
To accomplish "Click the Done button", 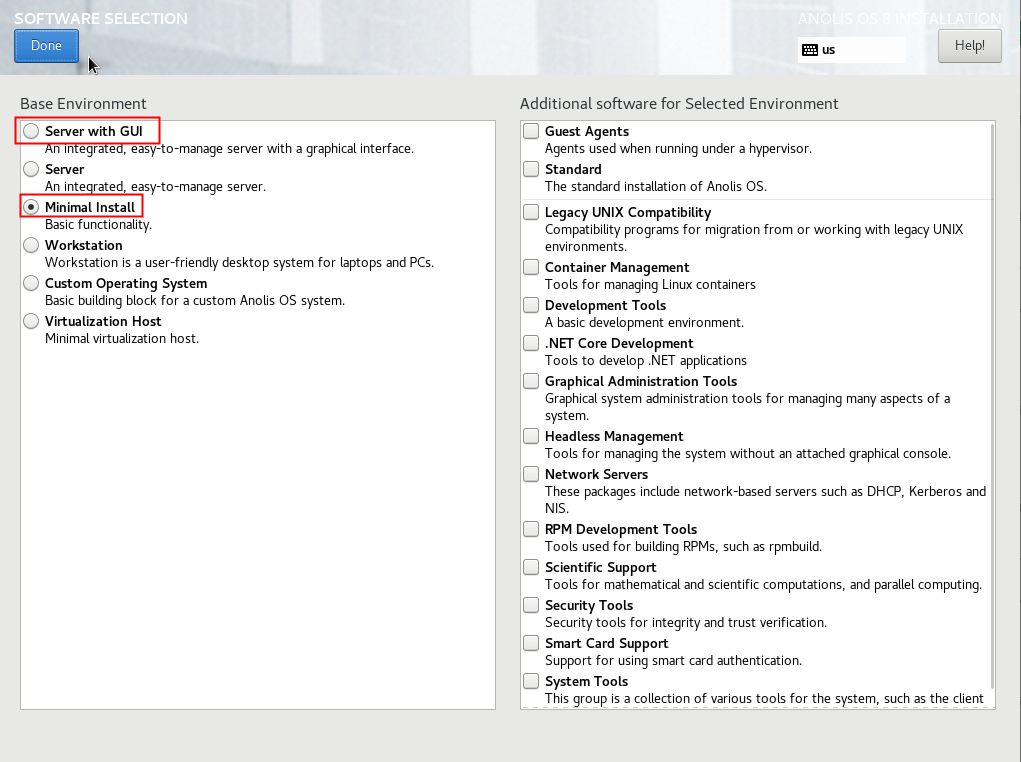I will [x=46, y=46].
